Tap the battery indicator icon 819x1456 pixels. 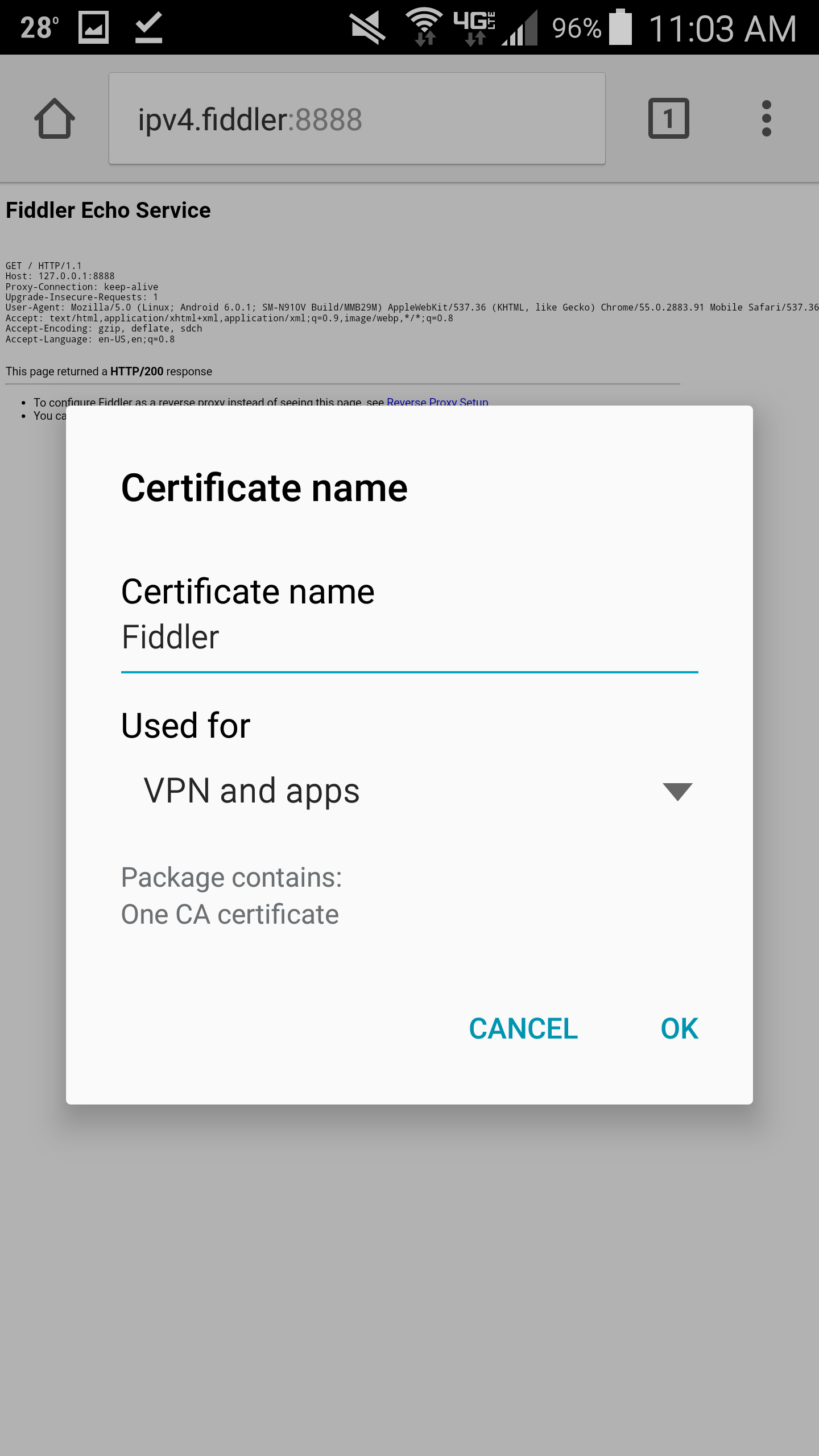(x=621, y=27)
